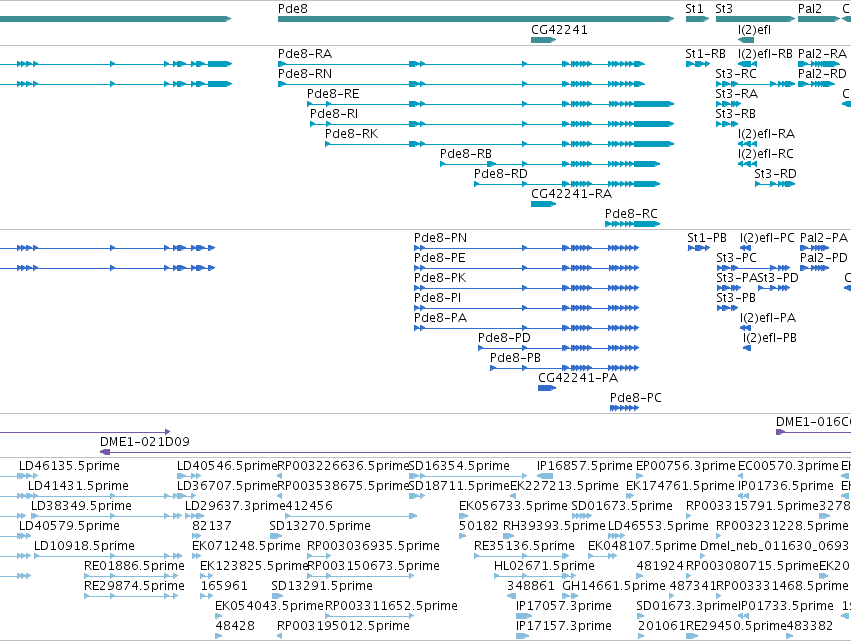Select the St3-PB protein label
This screenshot has width=851, height=641.
click(x=736, y=299)
